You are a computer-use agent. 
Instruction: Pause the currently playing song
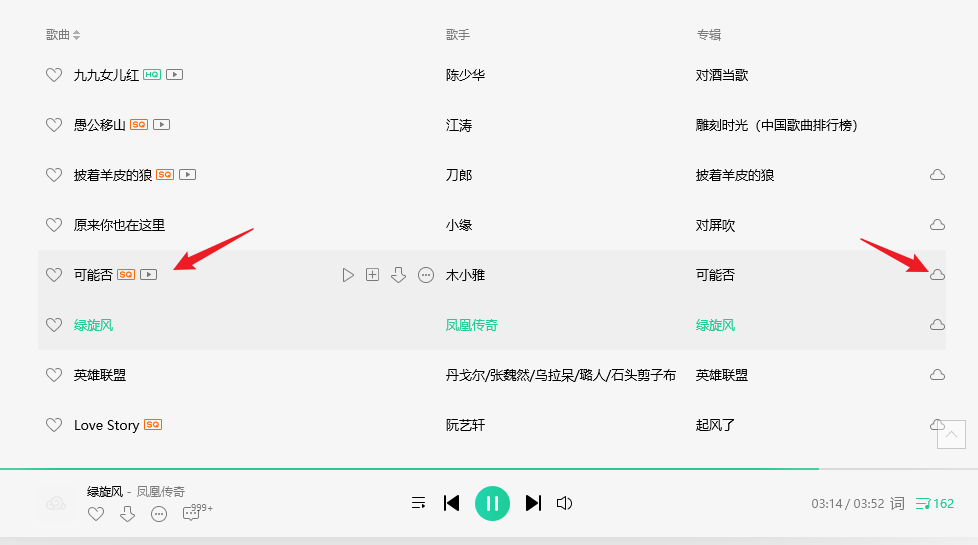tap(492, 503)
